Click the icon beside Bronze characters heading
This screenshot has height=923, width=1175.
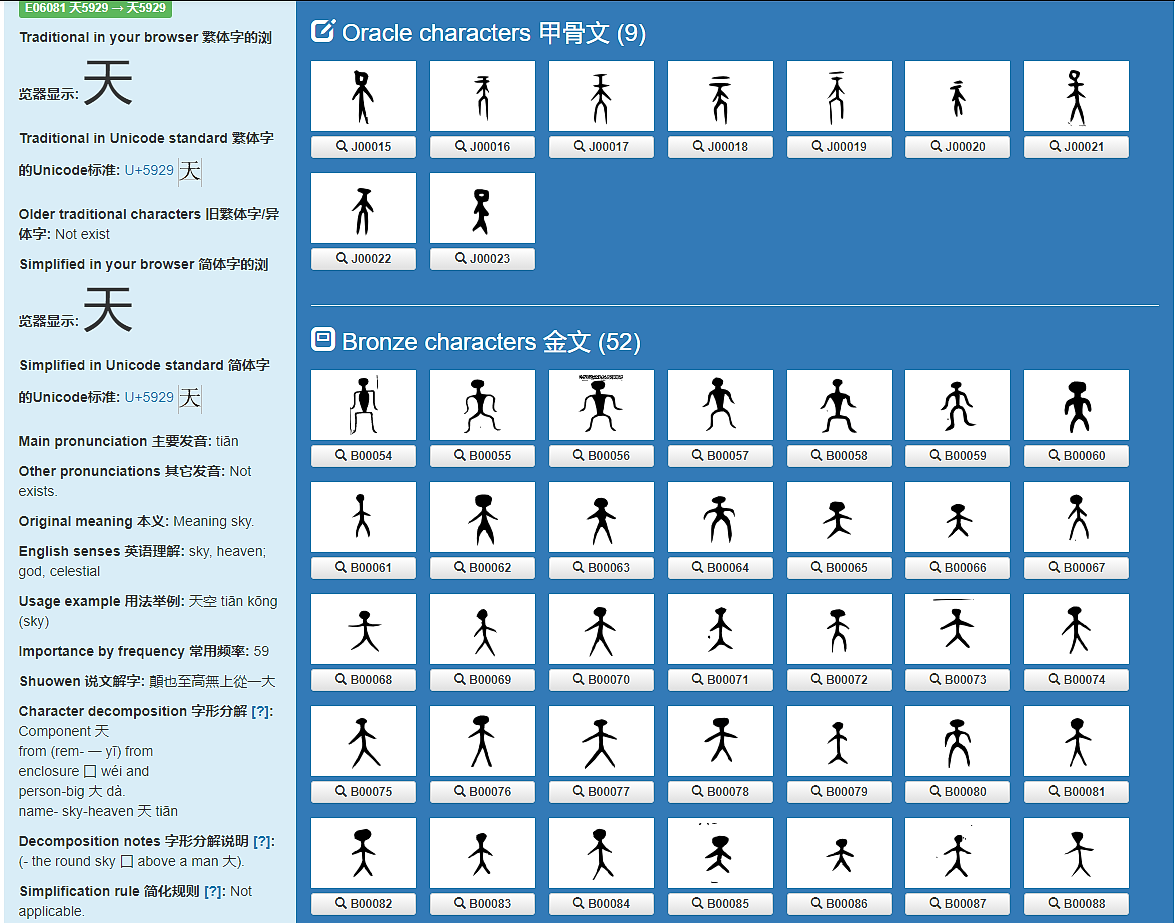pyautogui.click(x=323, y=340)
